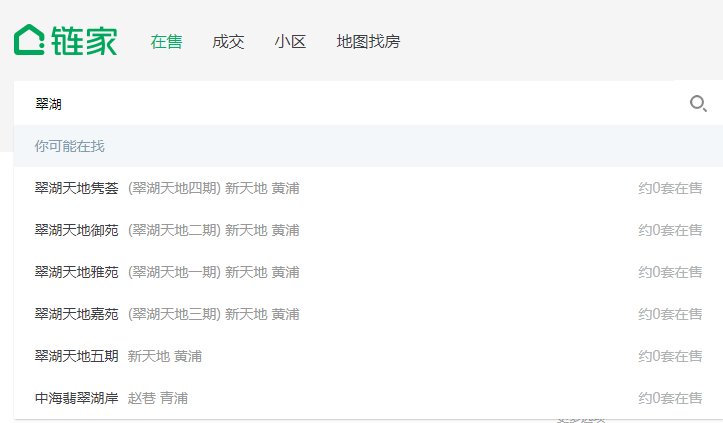Click 约0套在售 in 翠湖天地嘉苑 row

click(670, 314)
